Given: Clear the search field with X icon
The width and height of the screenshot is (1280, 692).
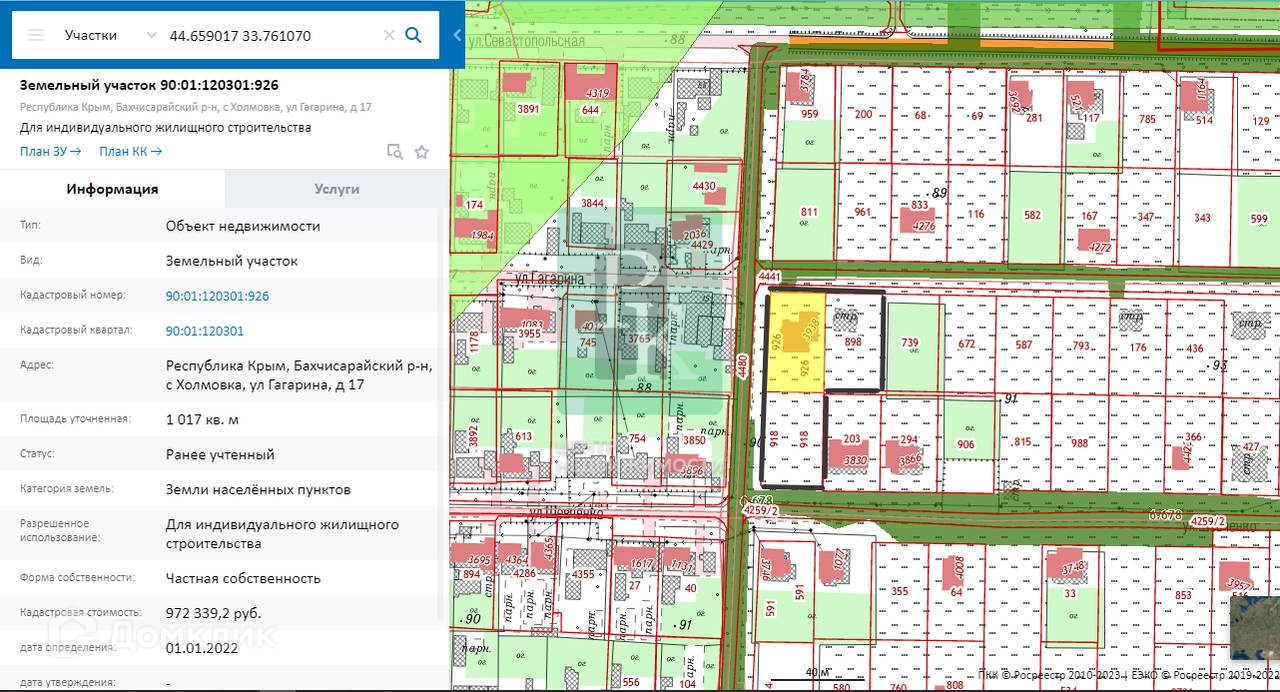Looking at the screenshot, I should pos(389,36).
